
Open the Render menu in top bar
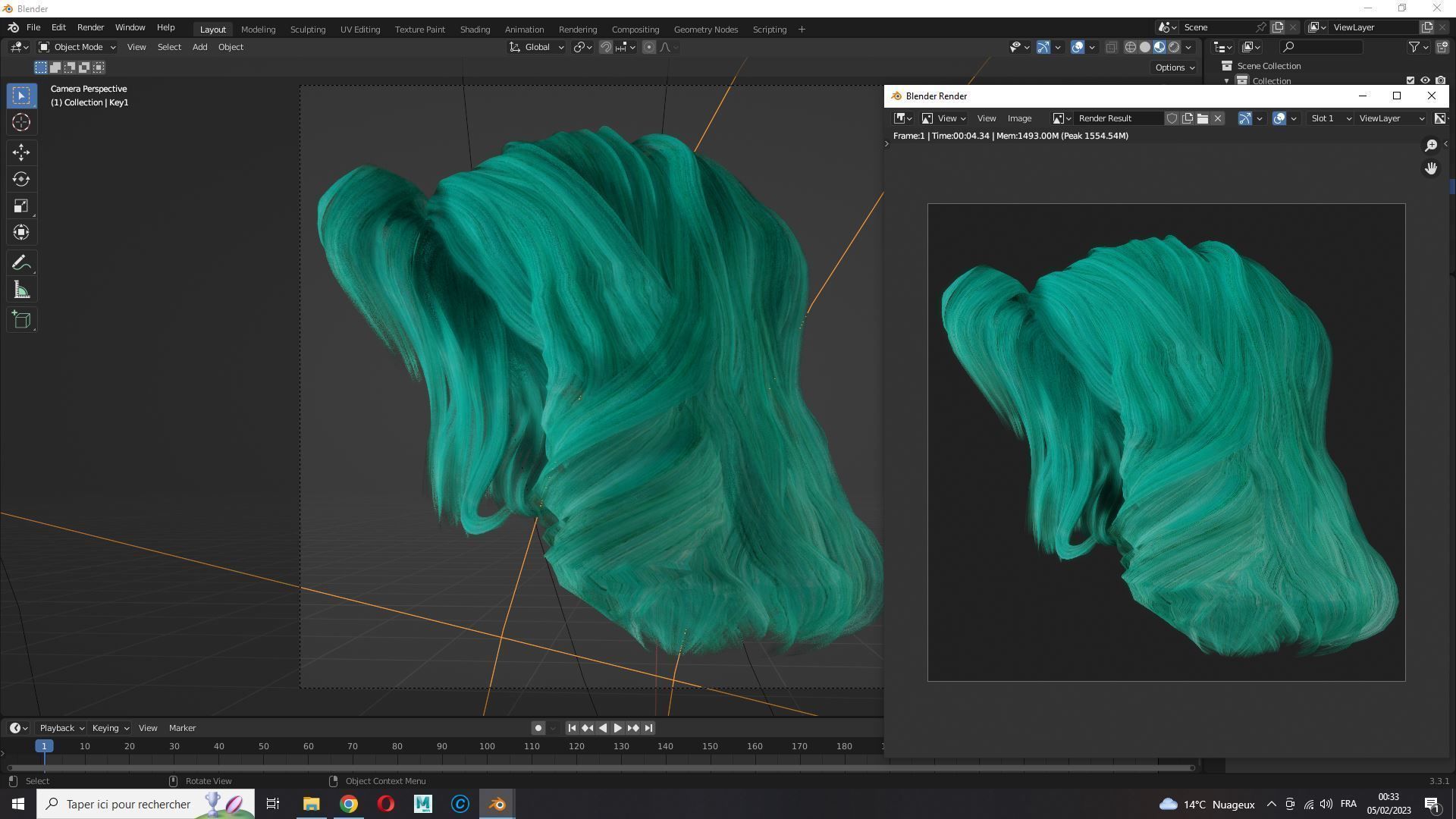click(90, 27)
